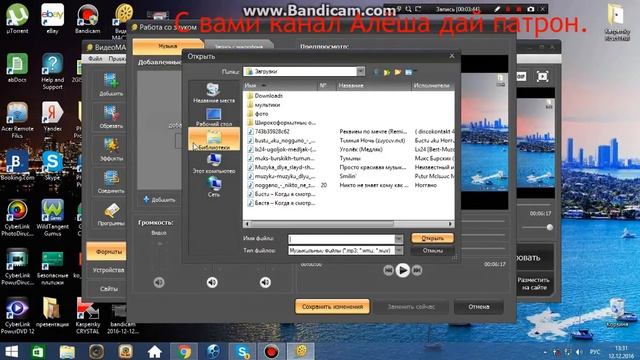The image size is (640, 360).
Task: Mute the middle volume speaker icon
Action: (x=212, y=282)
